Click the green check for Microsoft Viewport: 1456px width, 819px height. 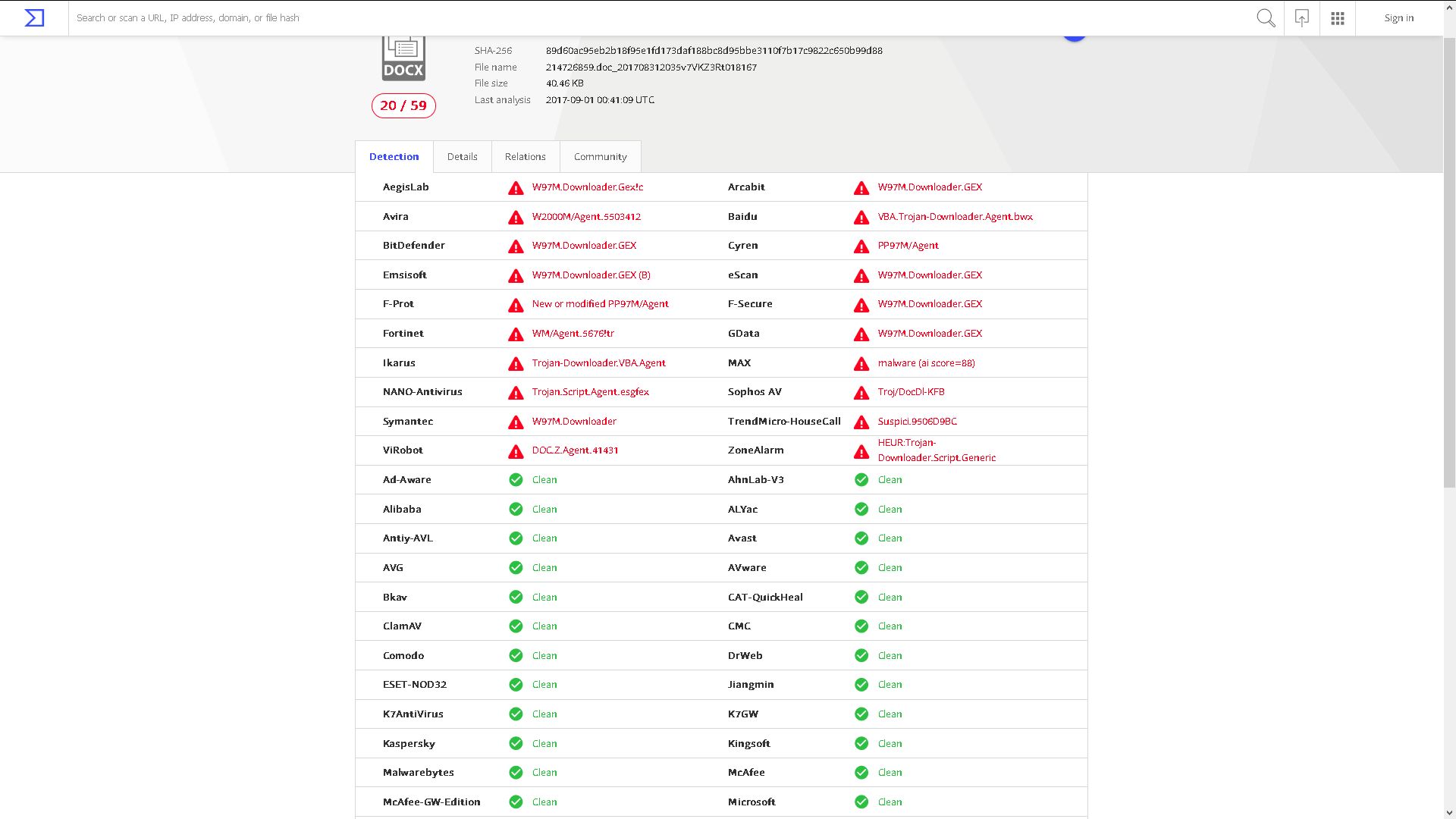pyautogui.click(x=861, y=802)
